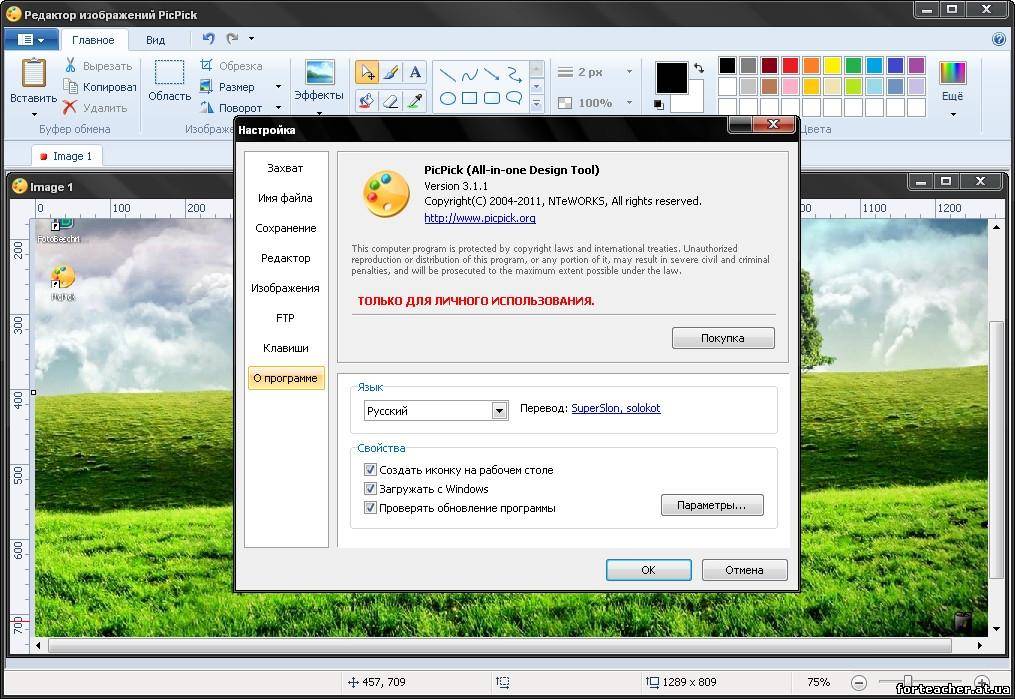The height and width of the screenshot is (699, 1015).
Task: Click the Undo arrow in quick toolbar
Action: pyautogui.click(x=208, y=39)
